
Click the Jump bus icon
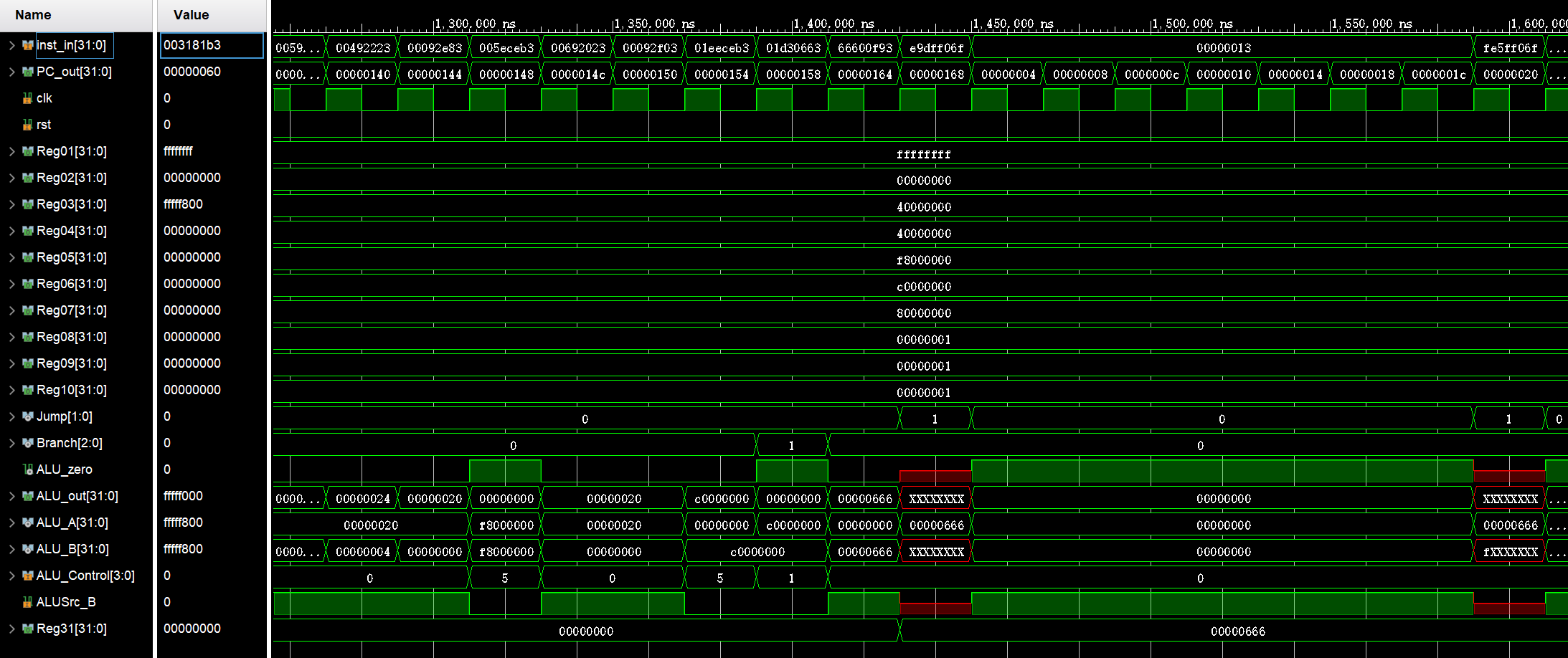pos(27,416)
